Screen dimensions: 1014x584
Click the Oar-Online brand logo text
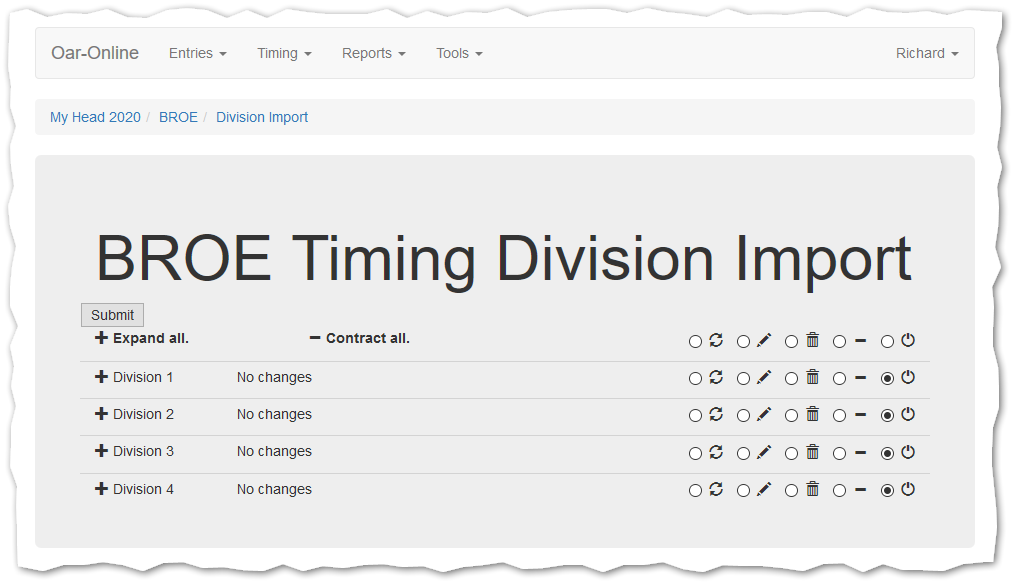point(95,53)
